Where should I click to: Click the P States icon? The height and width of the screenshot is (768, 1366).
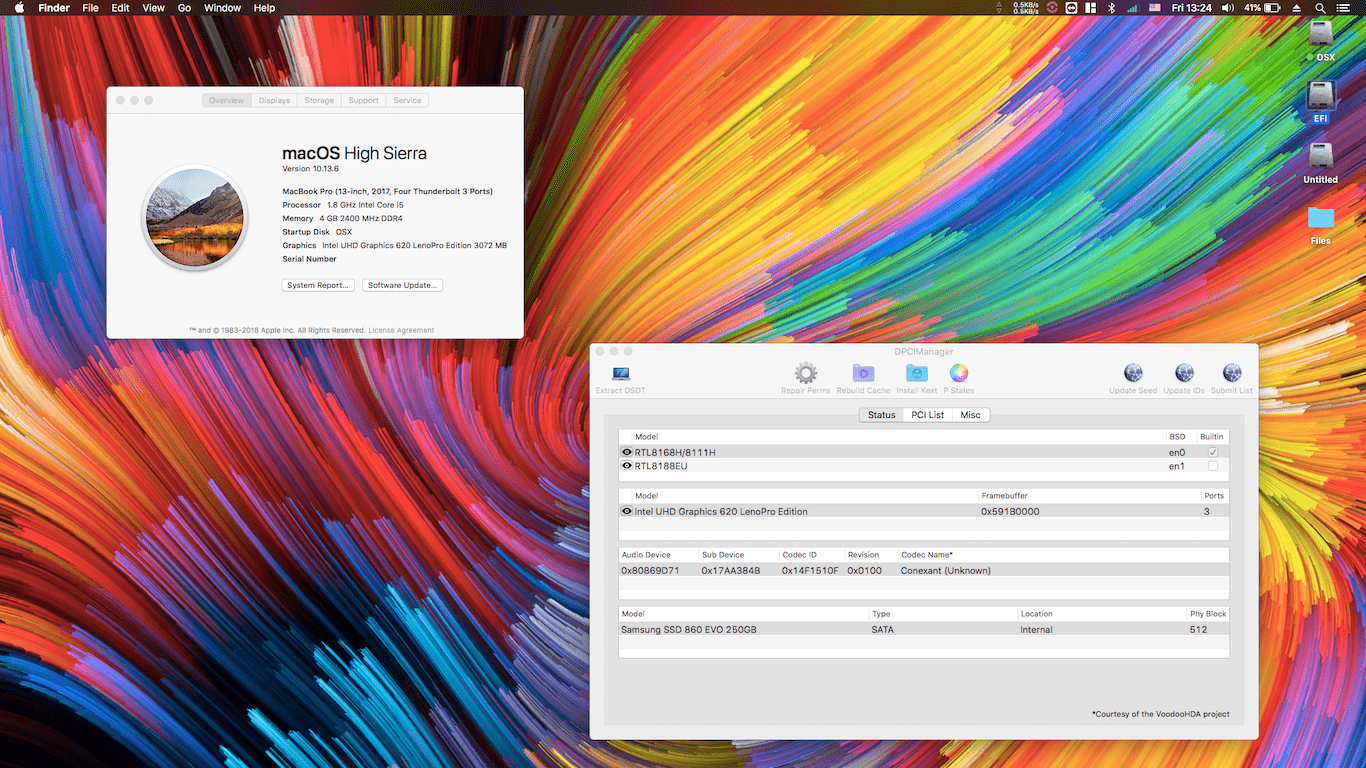[958, 371]
